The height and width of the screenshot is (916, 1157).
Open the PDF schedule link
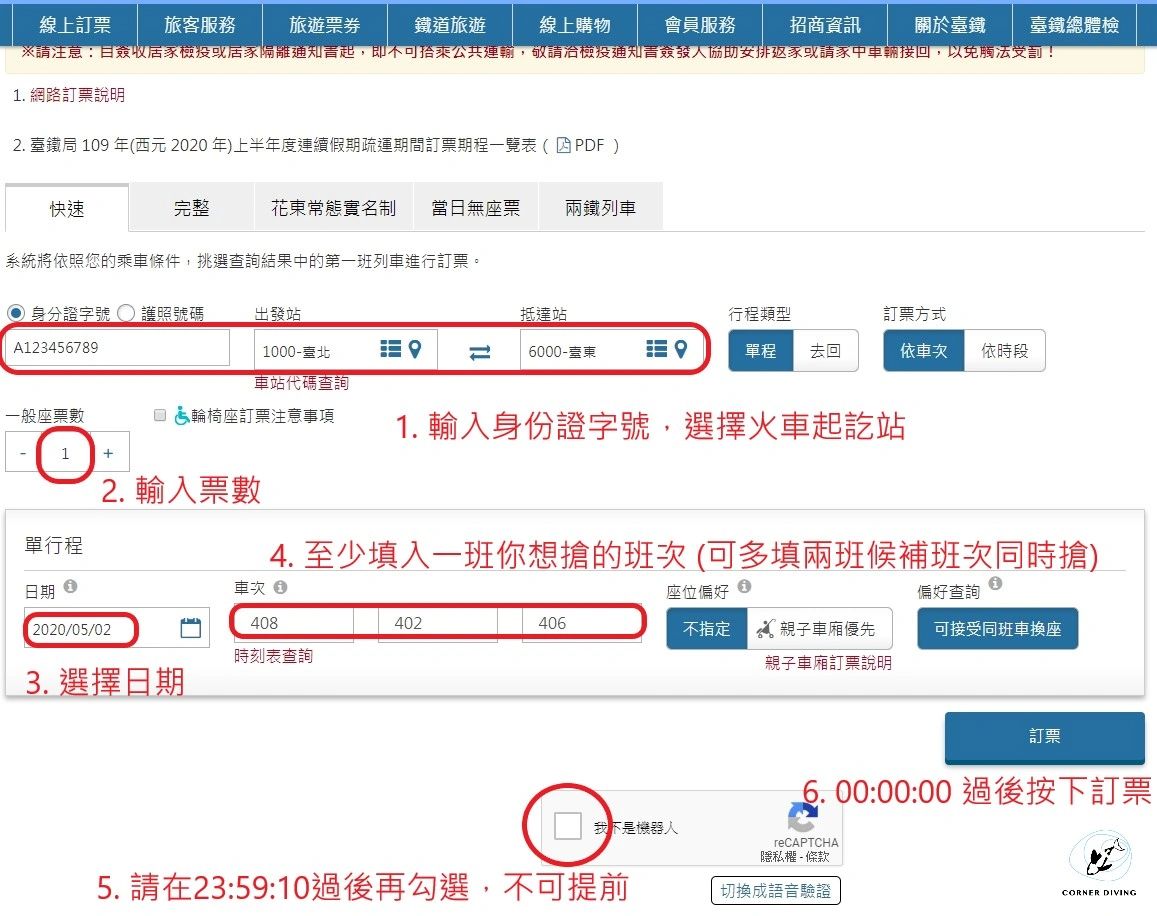coord(581,145)
